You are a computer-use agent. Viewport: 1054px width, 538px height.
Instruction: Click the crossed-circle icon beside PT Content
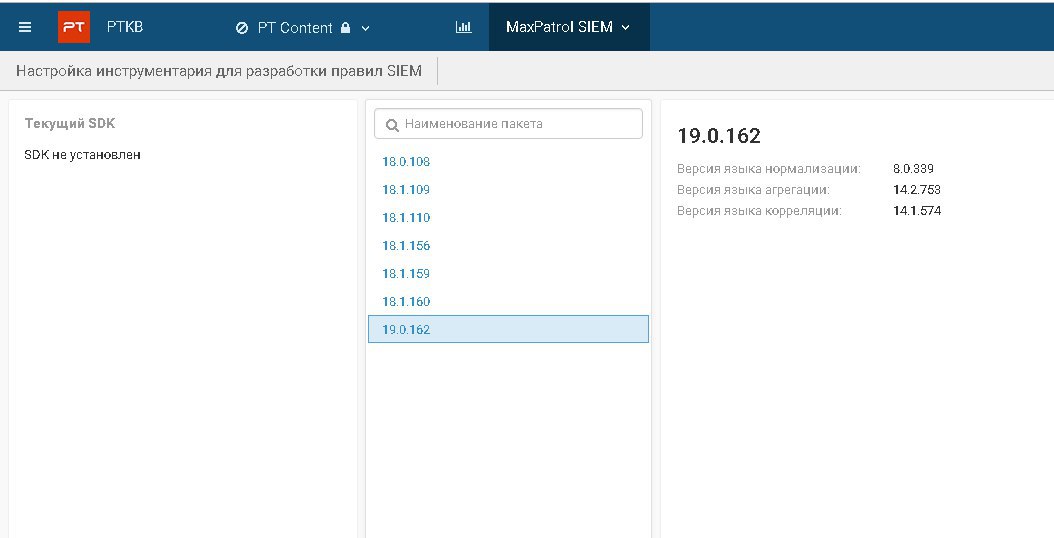242,28
